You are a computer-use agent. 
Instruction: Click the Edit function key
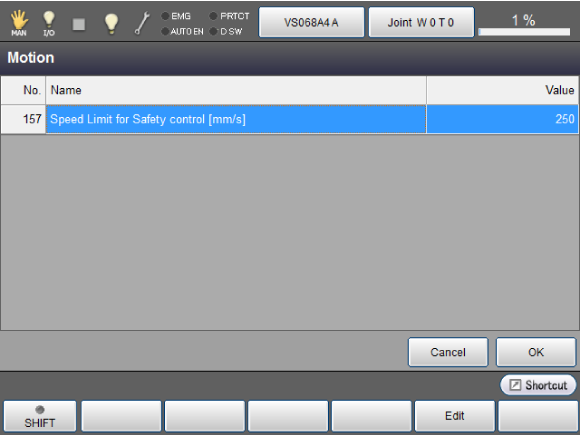(455, 417)
